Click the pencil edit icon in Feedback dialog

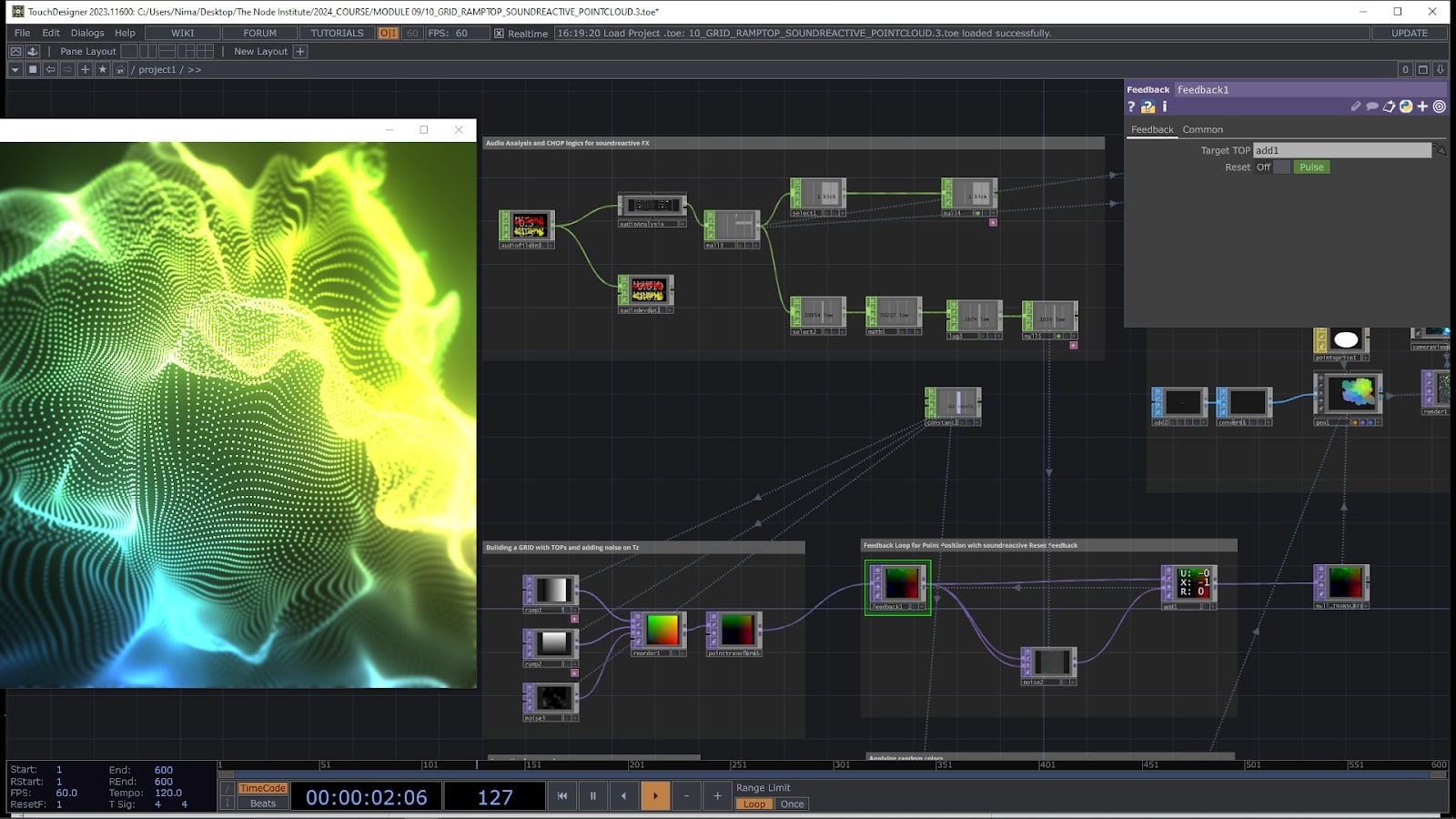point(1357,106)
